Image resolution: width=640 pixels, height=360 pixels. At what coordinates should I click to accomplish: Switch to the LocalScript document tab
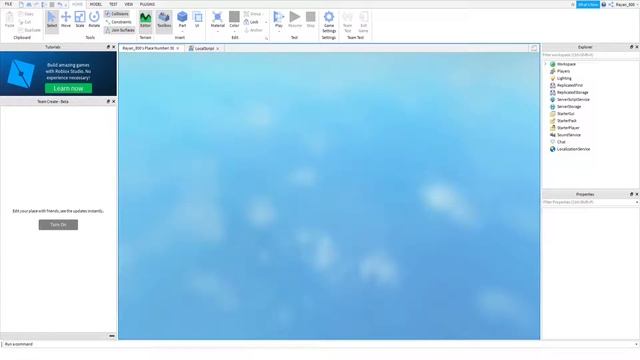pos(204,48)
